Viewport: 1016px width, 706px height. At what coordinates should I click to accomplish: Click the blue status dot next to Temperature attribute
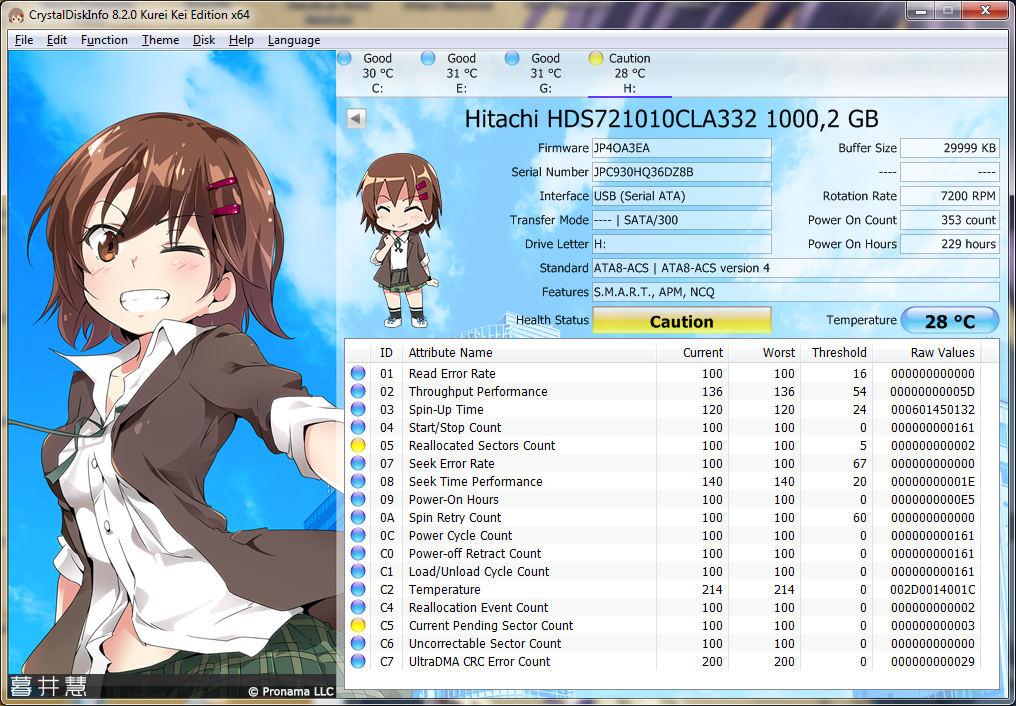(357, 589)
